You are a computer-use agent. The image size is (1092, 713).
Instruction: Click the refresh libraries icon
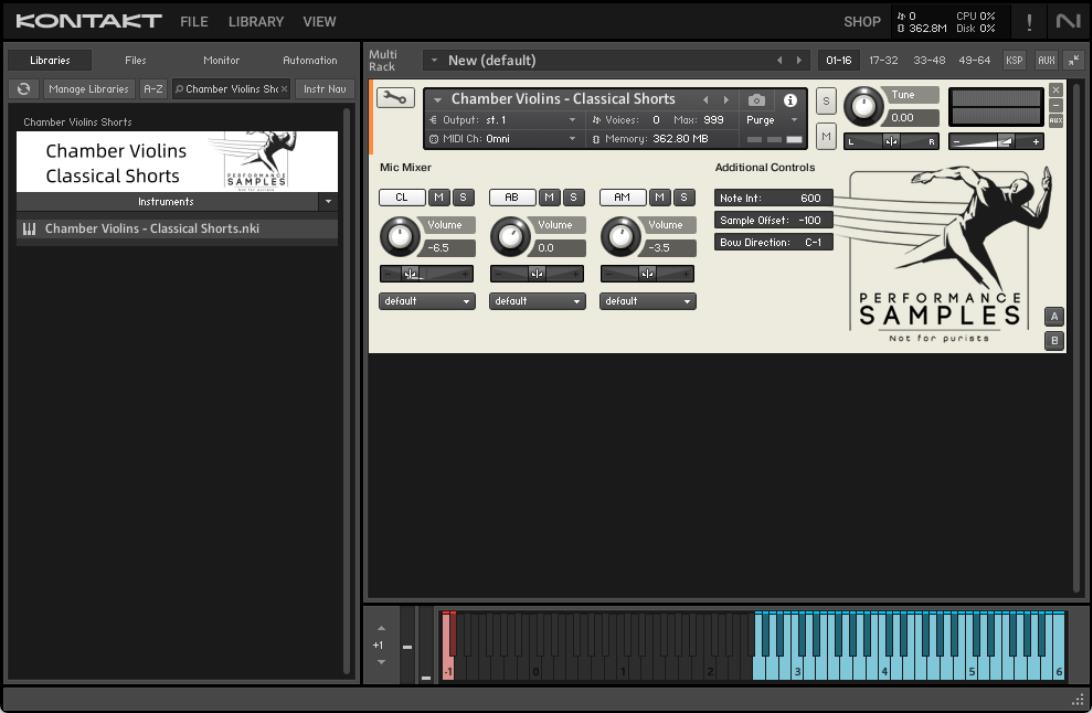(x=24, y=89)
